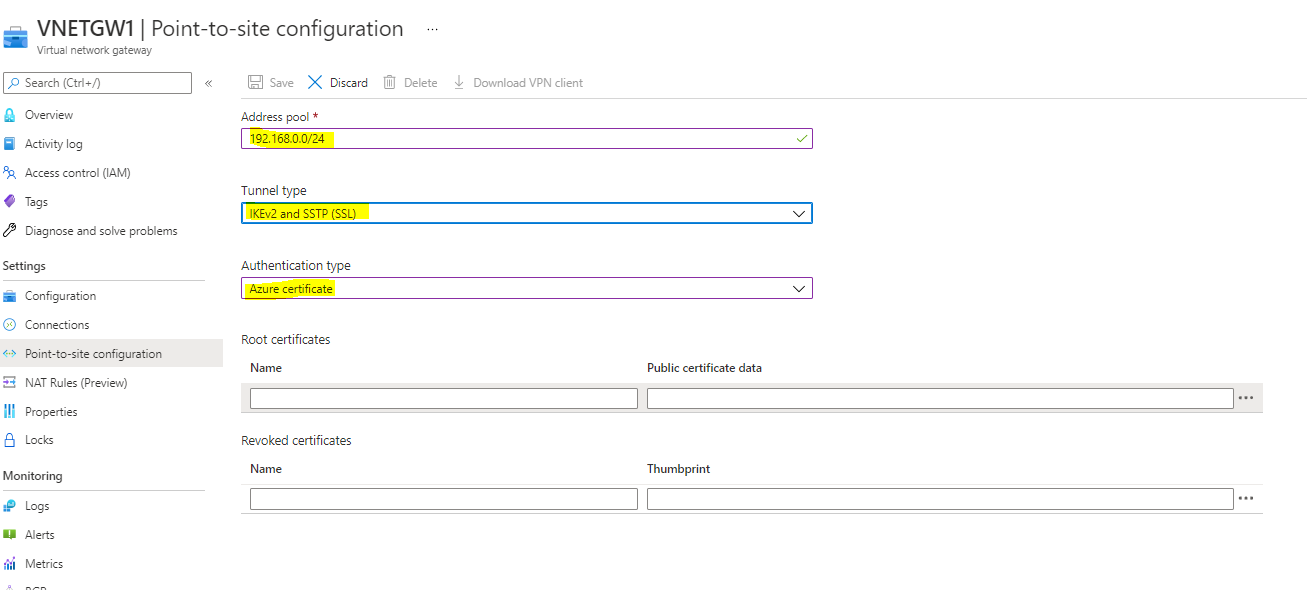
Task: Click the Discard X icon
Action: (315, 82)
